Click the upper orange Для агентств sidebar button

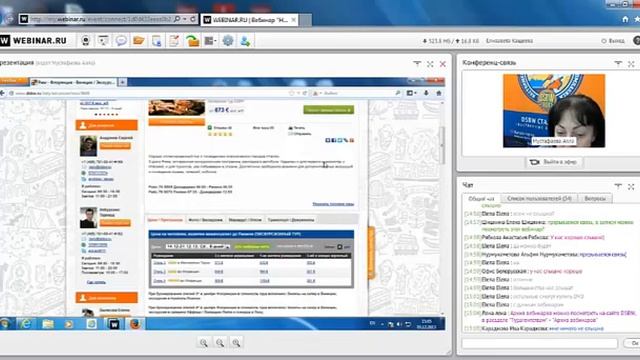point(107,125)
